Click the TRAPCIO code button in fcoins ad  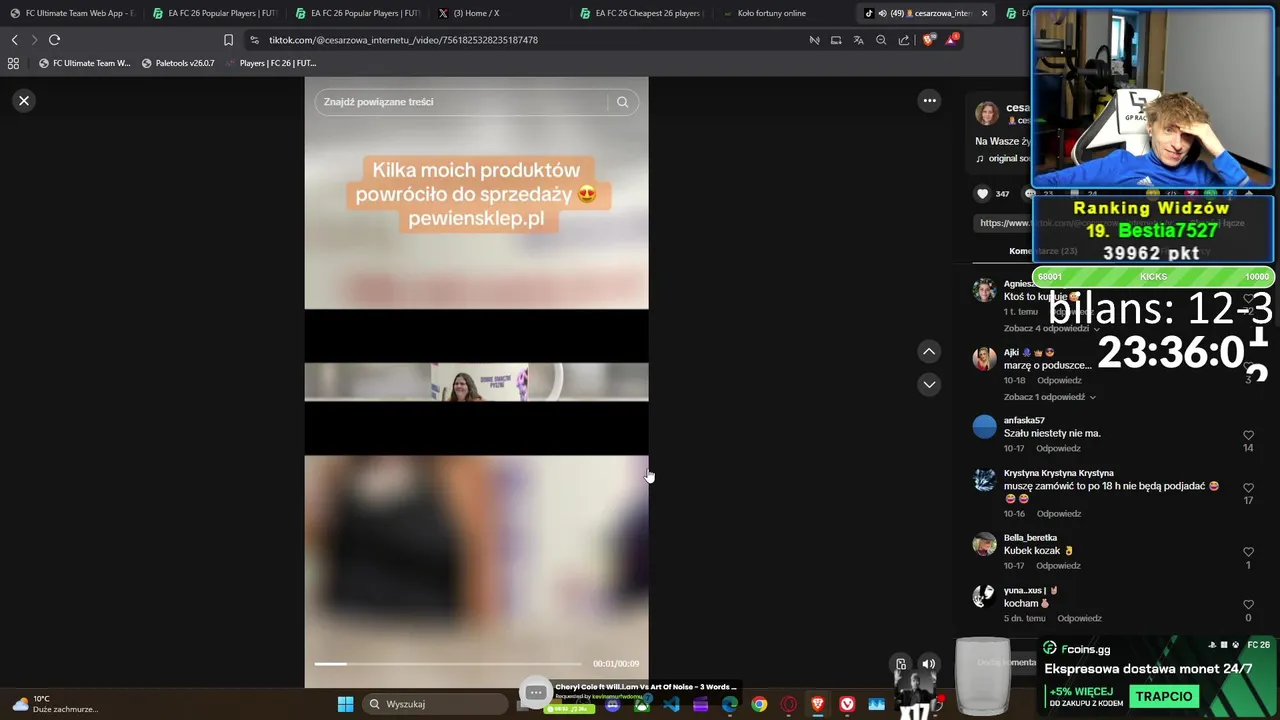point(1164,696)
